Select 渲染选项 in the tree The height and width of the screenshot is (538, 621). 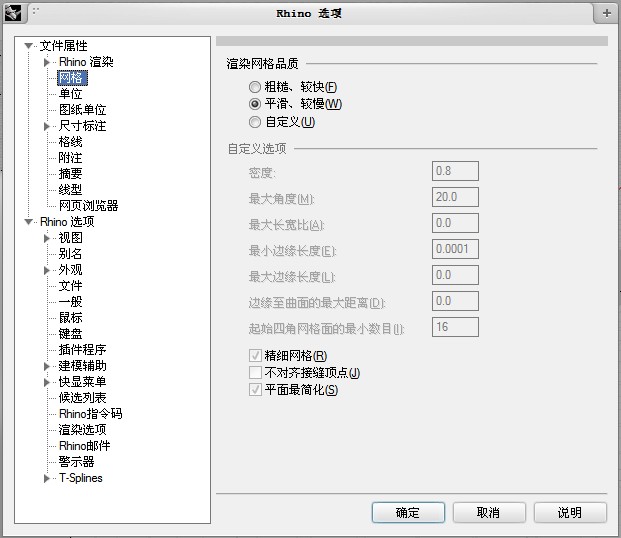[x=82, y=430]
